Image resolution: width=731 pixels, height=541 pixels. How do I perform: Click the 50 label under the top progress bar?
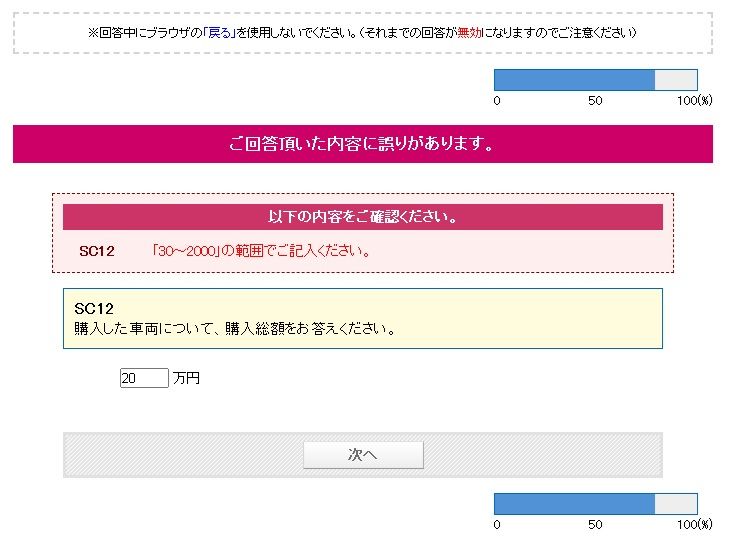coord(595,100)
